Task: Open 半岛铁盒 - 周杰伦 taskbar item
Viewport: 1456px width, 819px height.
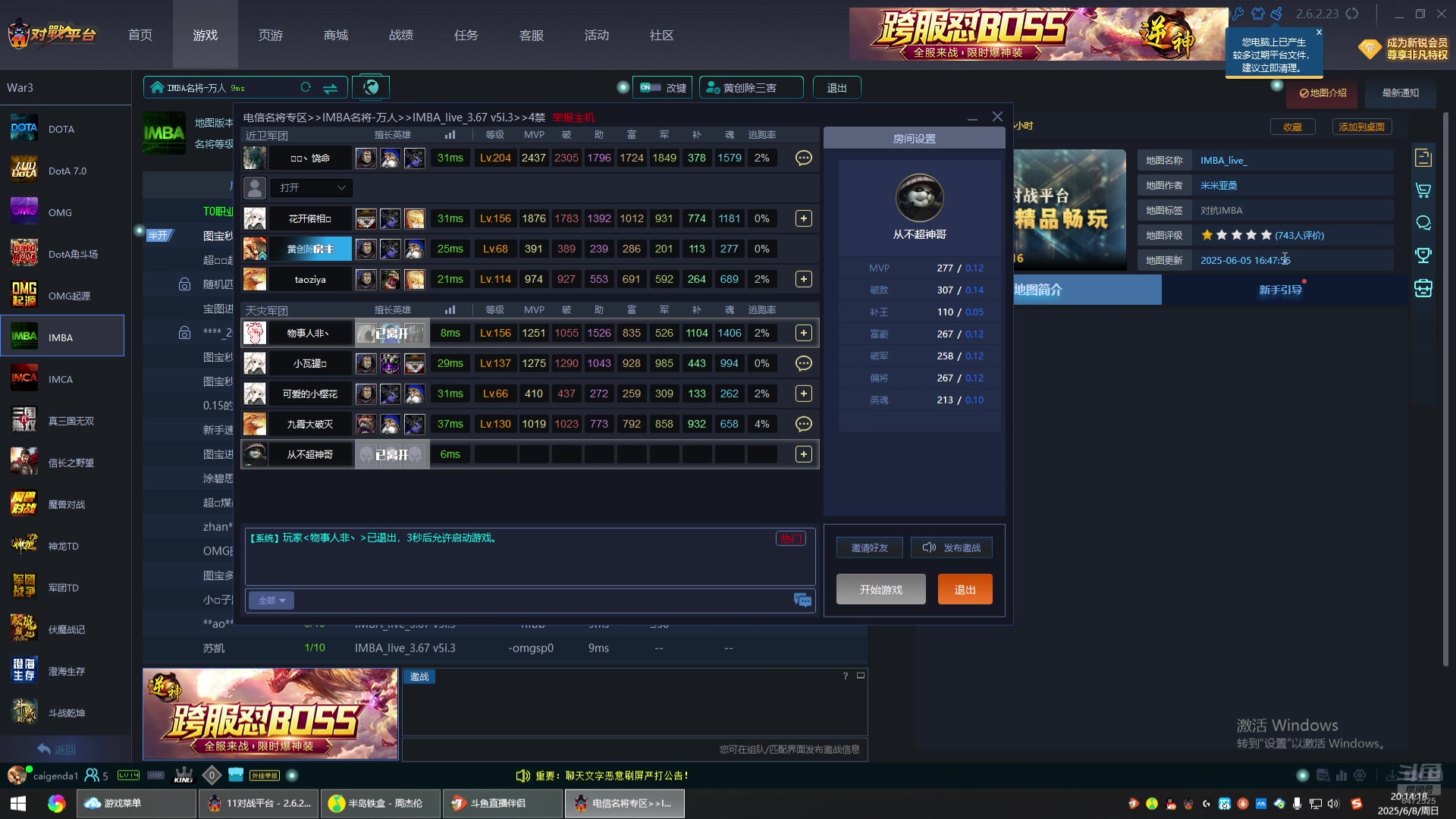Action: point(381,803)
